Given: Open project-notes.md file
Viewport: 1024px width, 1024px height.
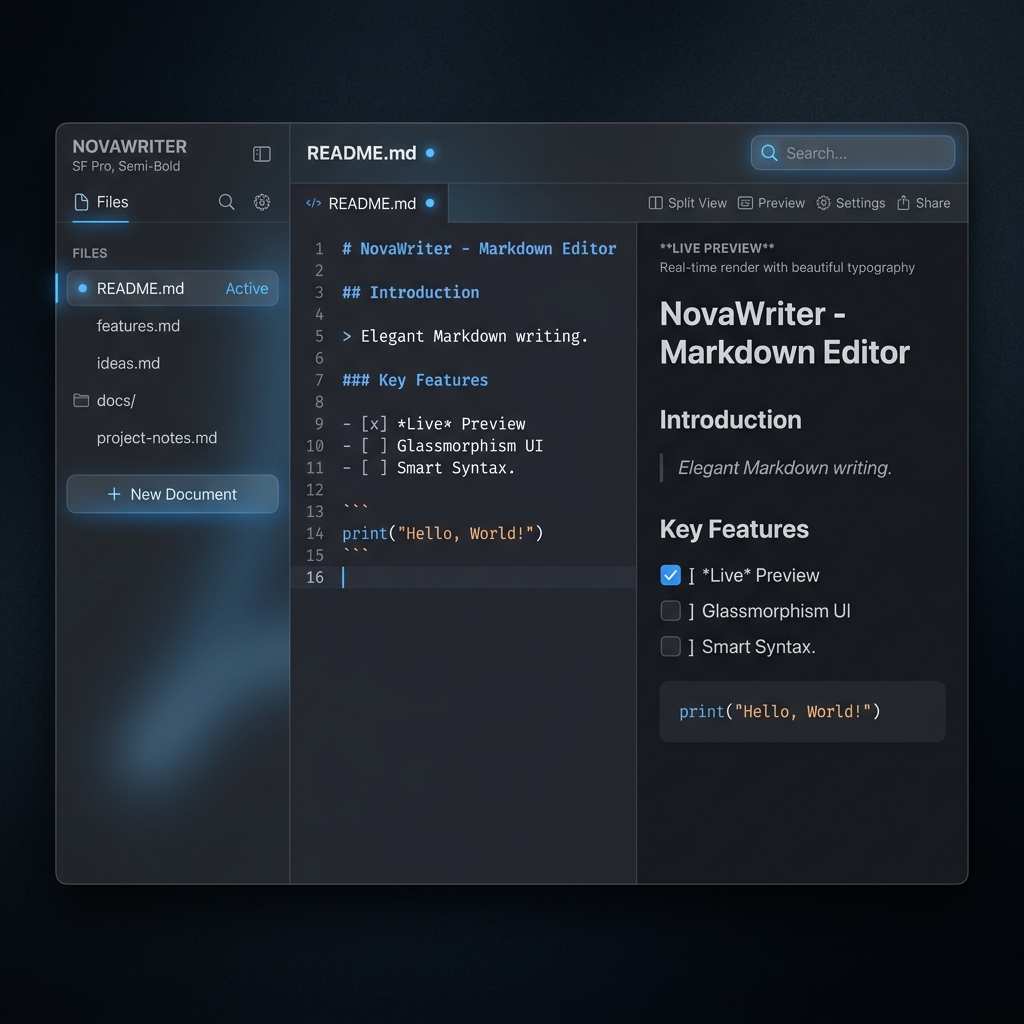Looking at the screenshot, I should click(x=157, y=438).
